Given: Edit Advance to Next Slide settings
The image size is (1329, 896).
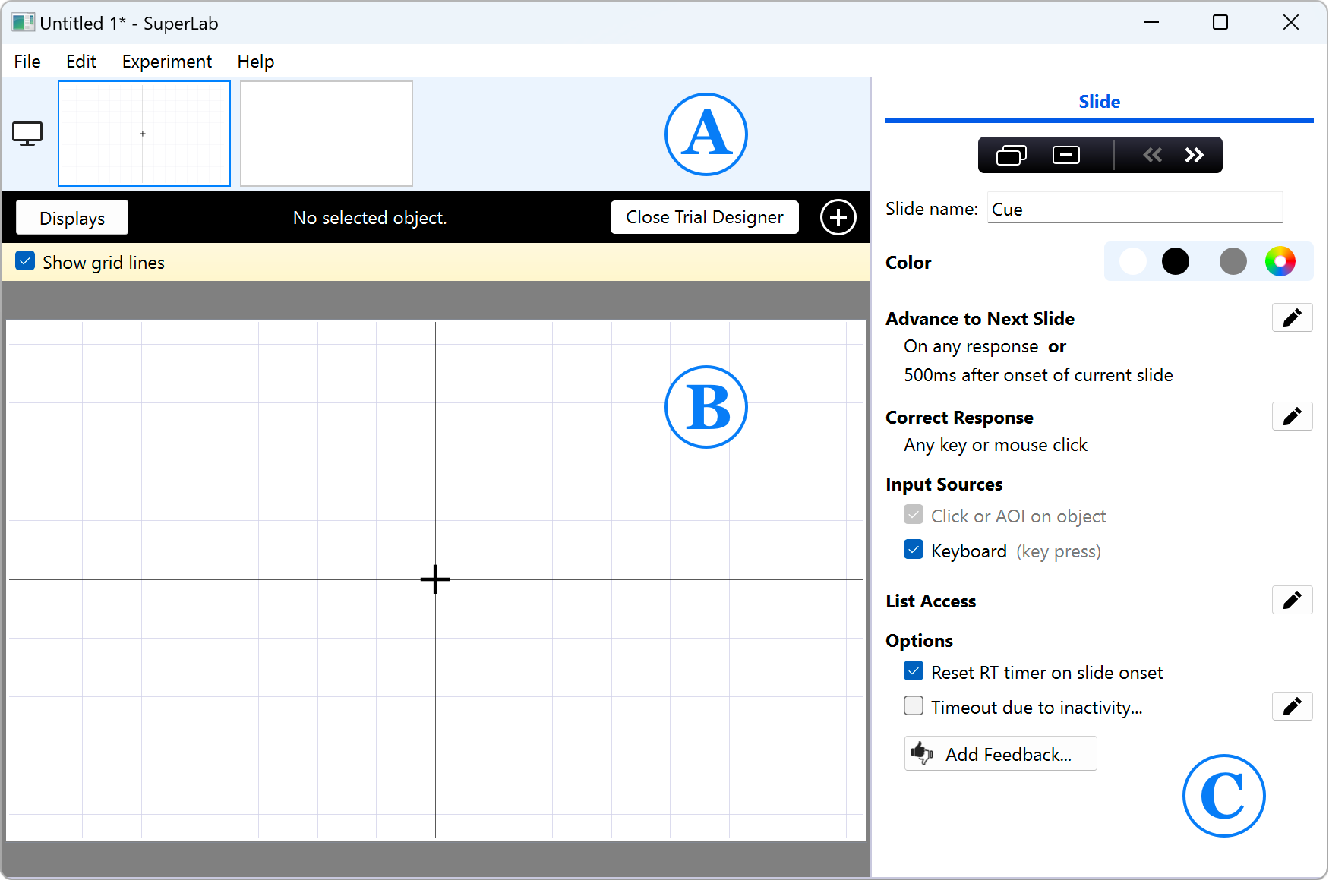Looking at the screenshot, I should (x=1292, y=317).
